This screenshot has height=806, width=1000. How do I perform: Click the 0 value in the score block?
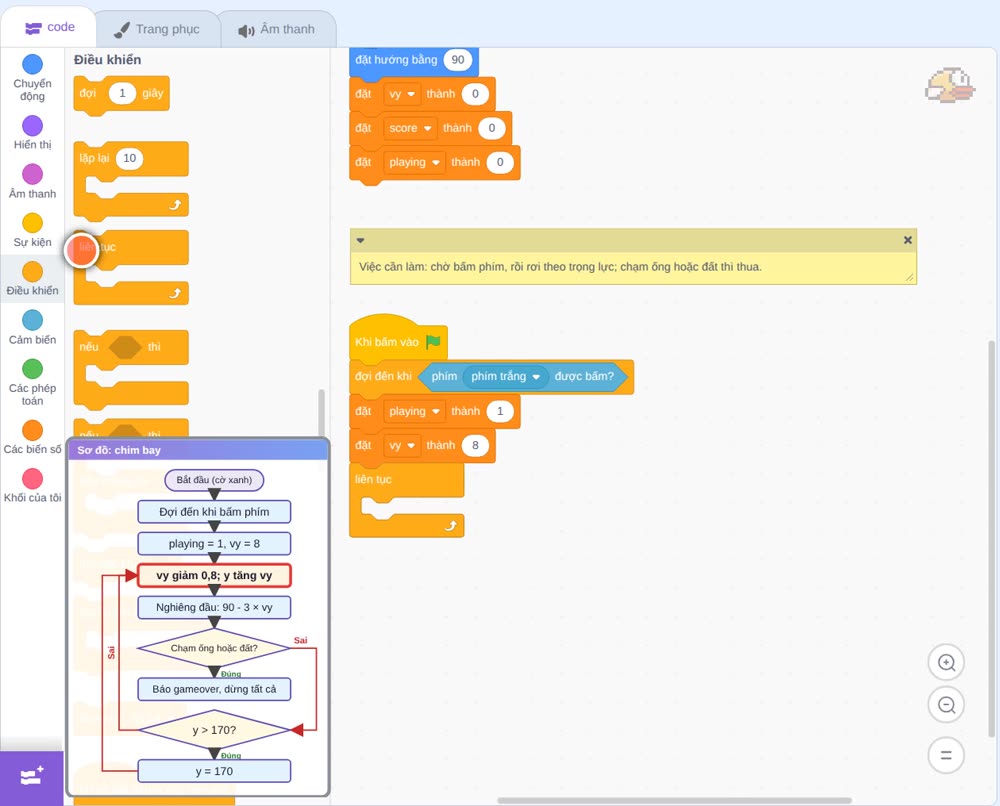point(492,128)
